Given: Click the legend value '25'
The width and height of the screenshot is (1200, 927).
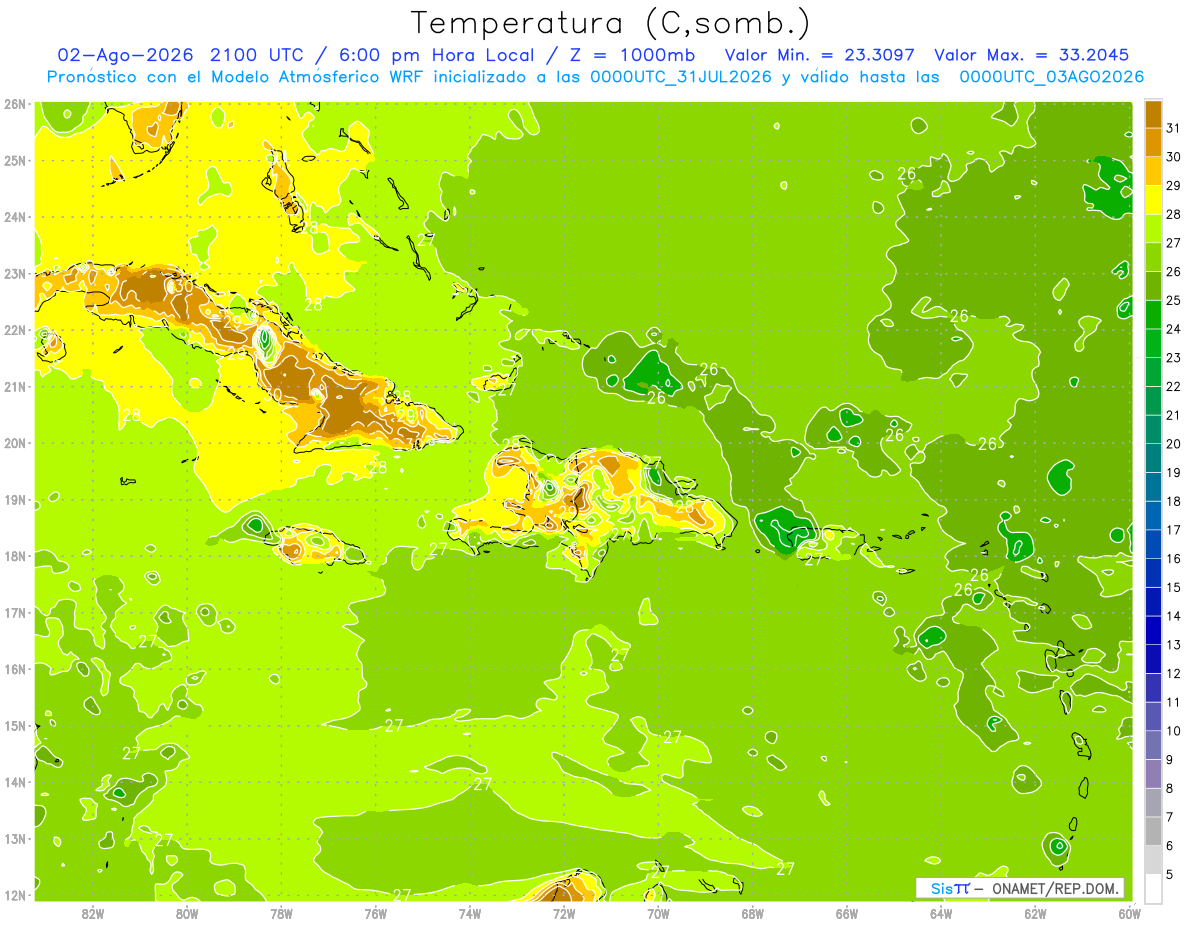Looking at the screenshot, I should 1174,300.
